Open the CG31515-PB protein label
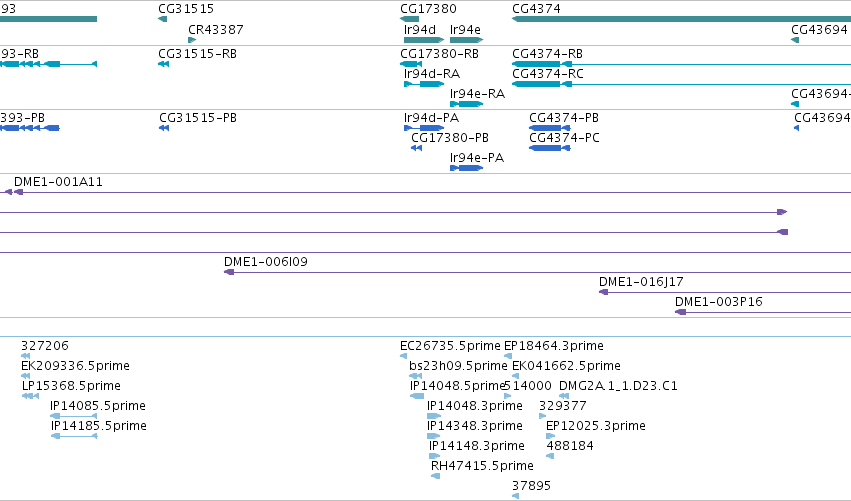Screen dimensions: 851x501 pyautogui.click(x=198, y=118)
